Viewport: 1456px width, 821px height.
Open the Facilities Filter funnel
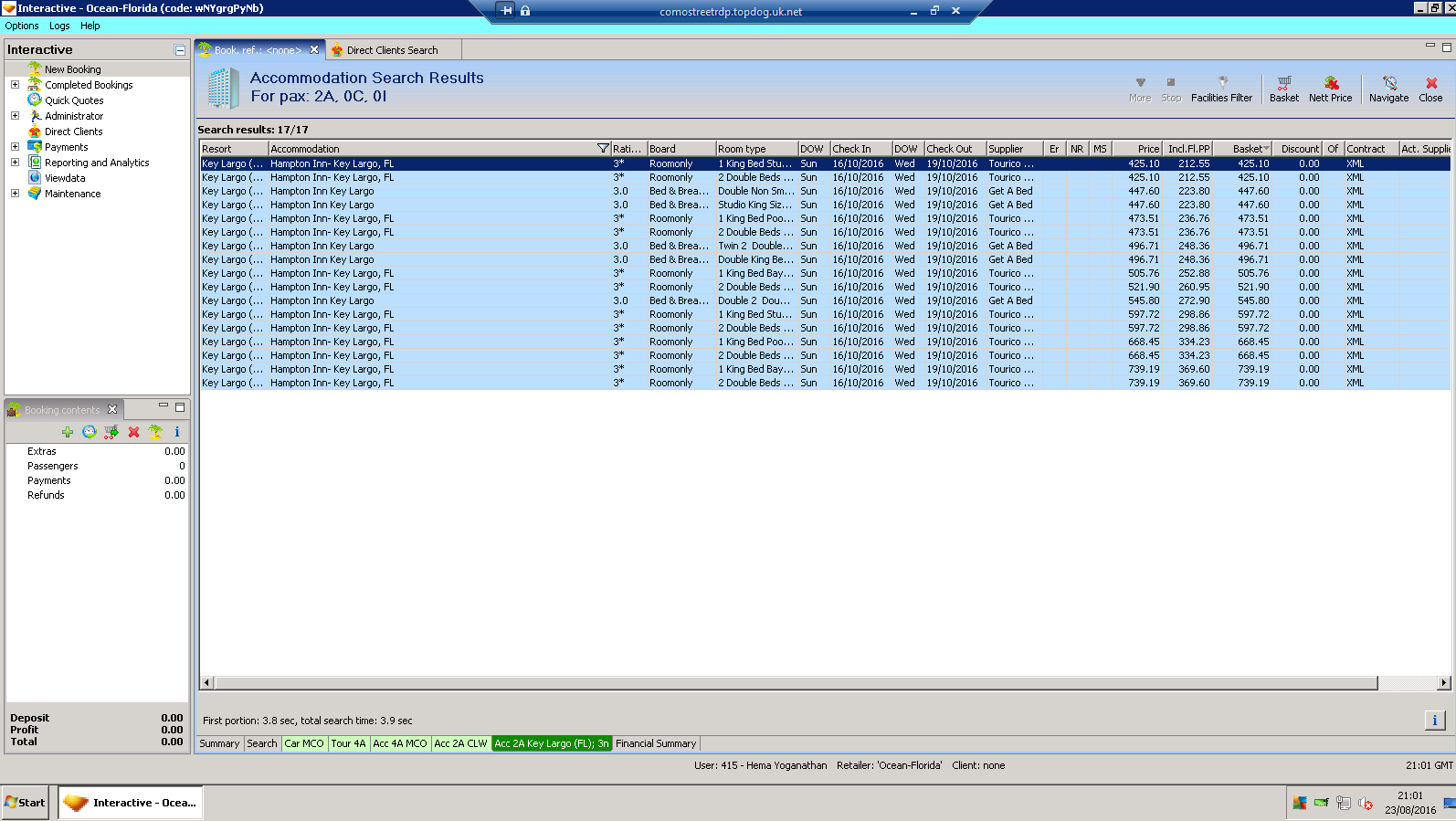[x=1221, y=89]
